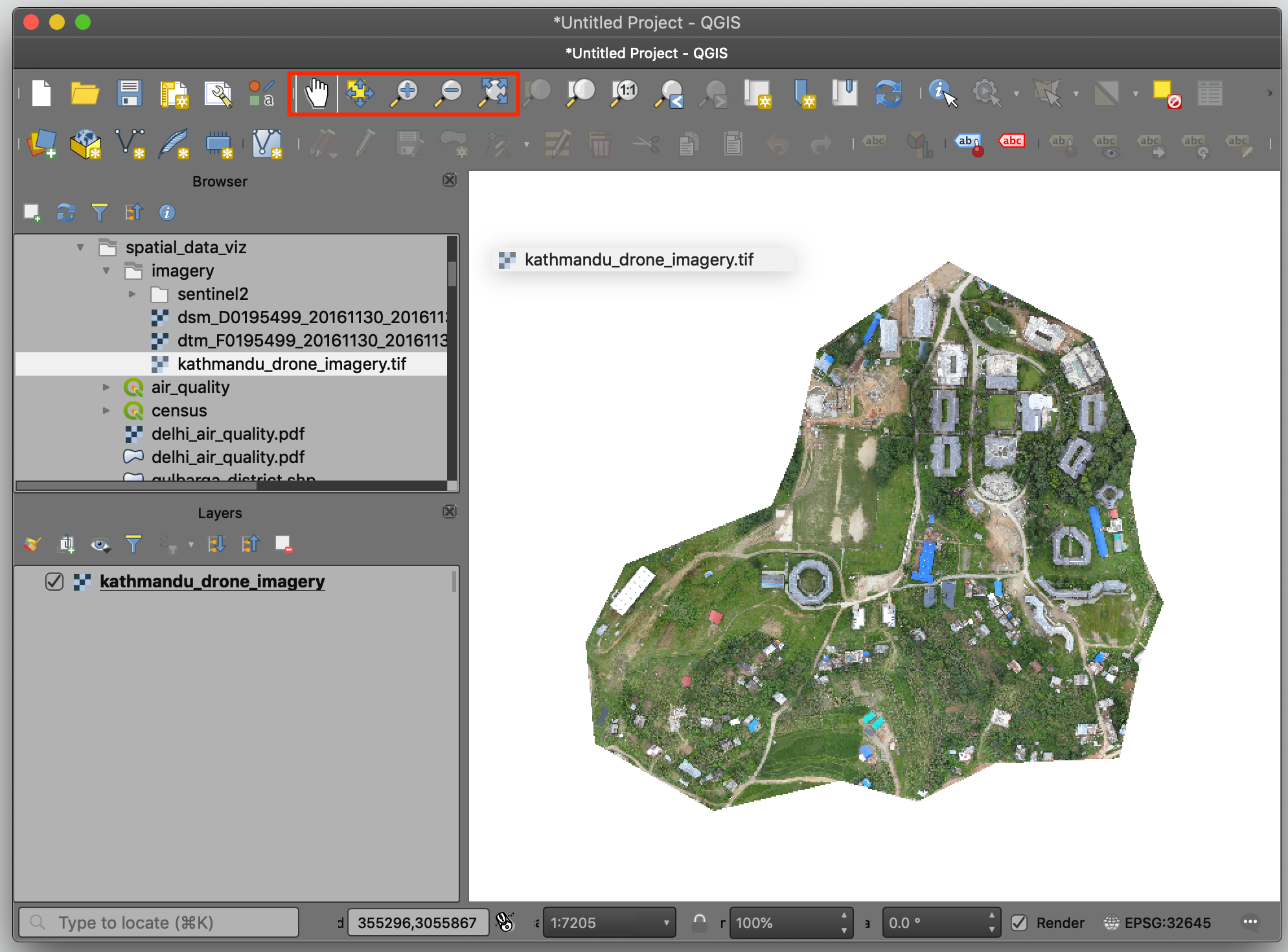Image resolution: width=1288 pixels, height=952 pixels.
Task: Click the Zoom Full extent icon
Action: coord(494,94)
